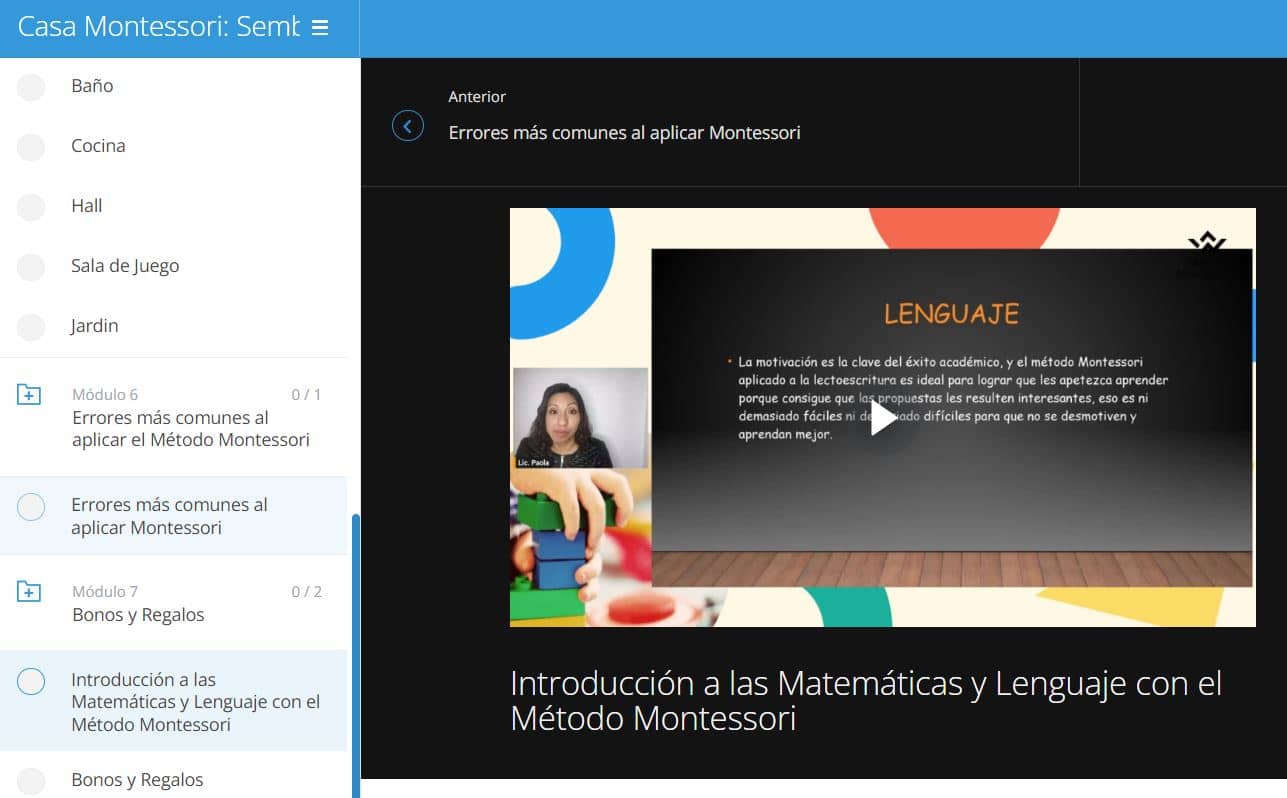Image resolution: width=1287 pixels, height=798 pixels.
Task: Select the Jardin lesson in sidebar
Action: coord(94,326)
